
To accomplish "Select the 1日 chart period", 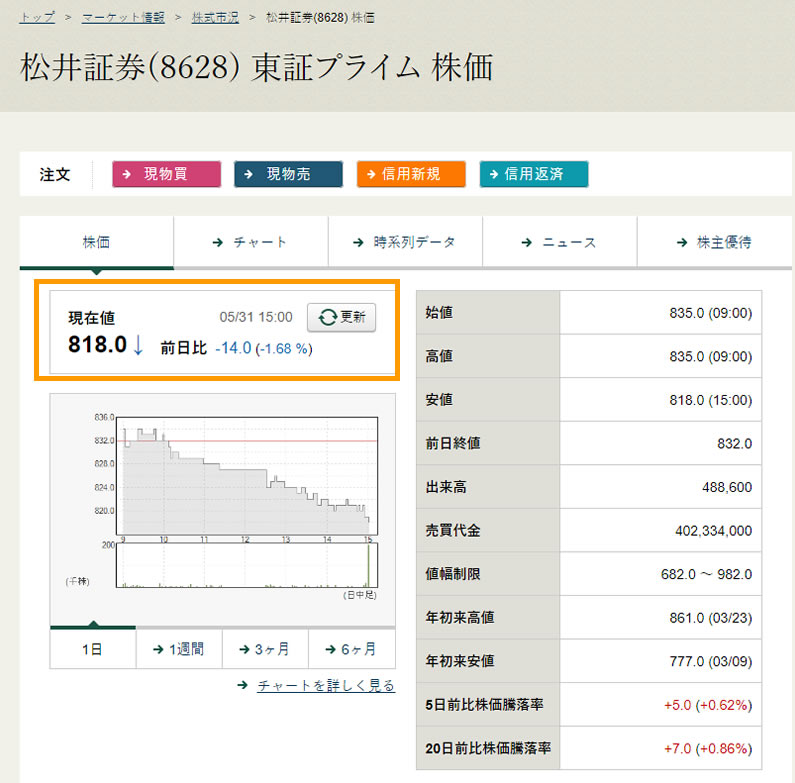I will 92,649.
